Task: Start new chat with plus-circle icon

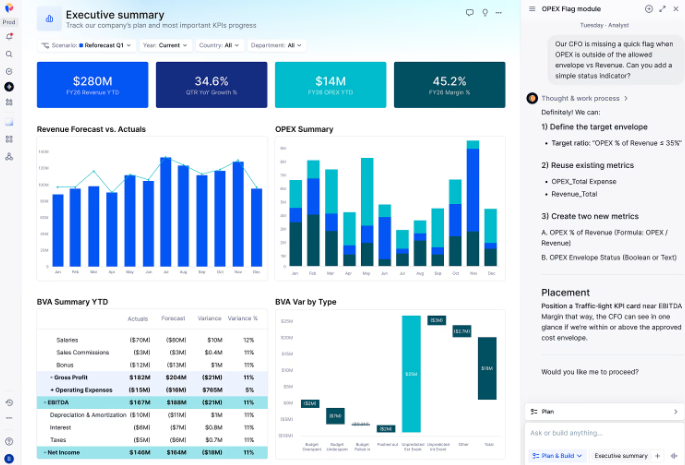Action: point(649,9)
